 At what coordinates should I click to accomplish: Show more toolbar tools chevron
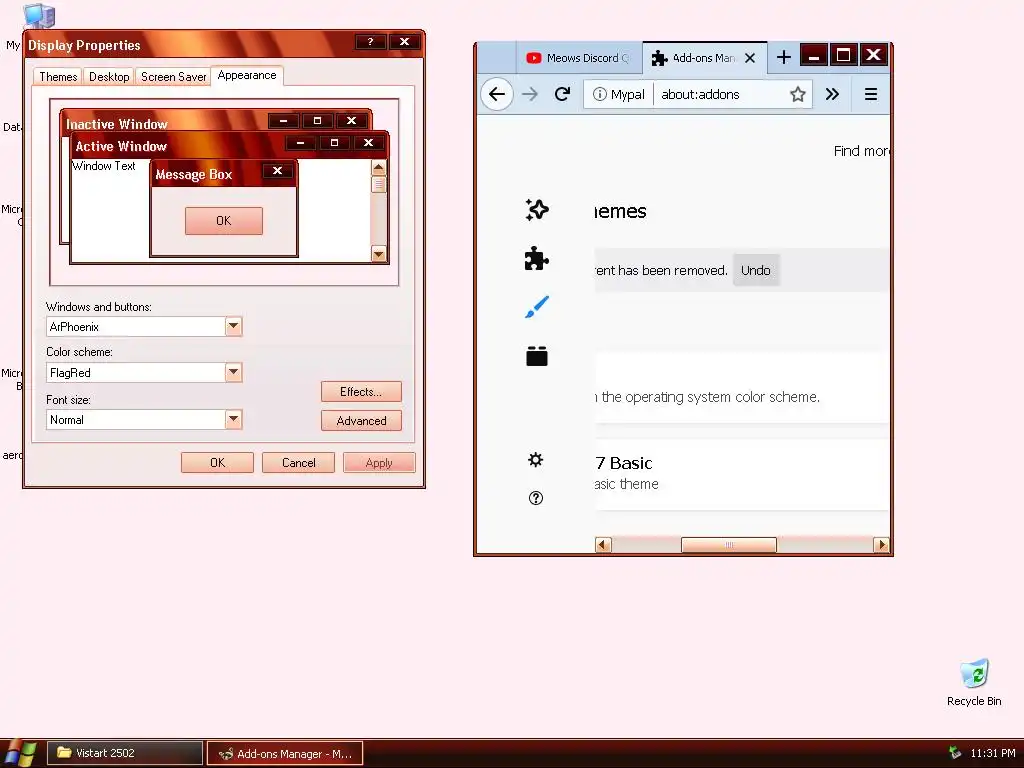click(832, 94)
